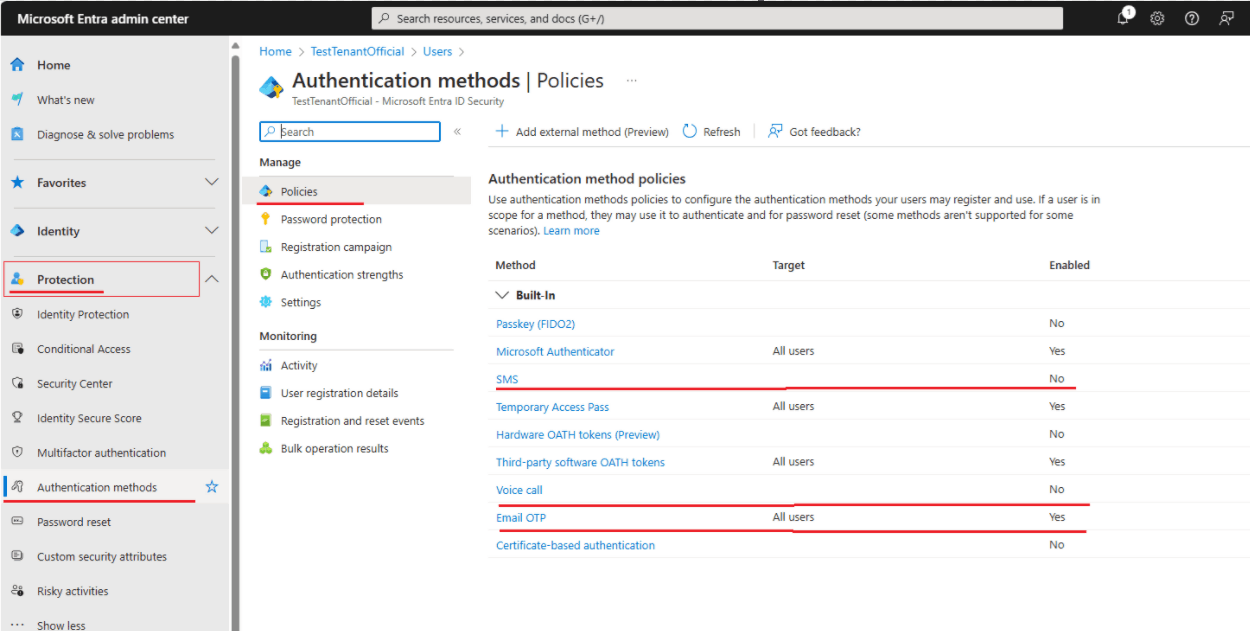Favorite Authentication methods with the star

click(x=212, y=487)
